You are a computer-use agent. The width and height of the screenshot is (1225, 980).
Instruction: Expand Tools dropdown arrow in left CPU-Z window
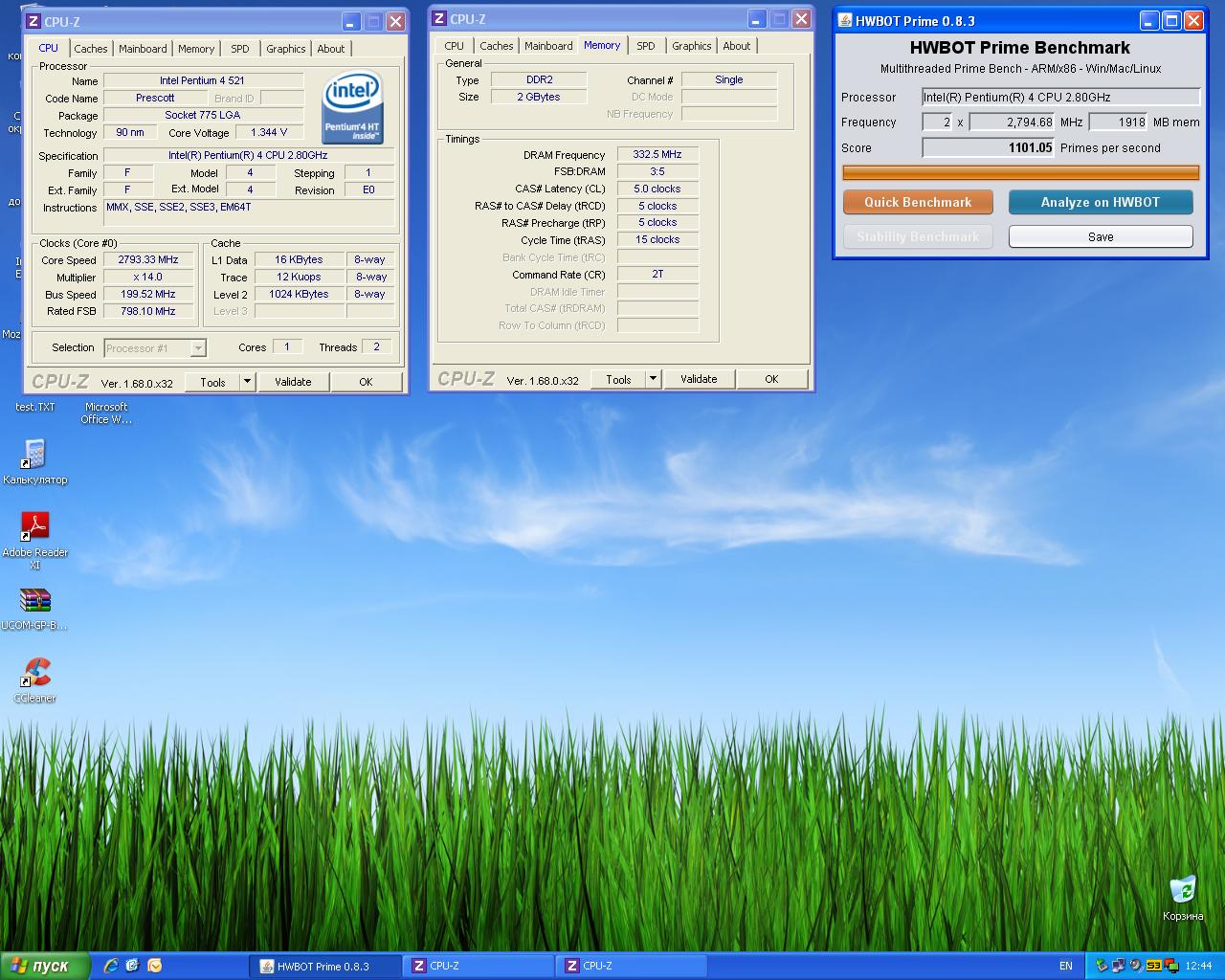coord(247,382)
